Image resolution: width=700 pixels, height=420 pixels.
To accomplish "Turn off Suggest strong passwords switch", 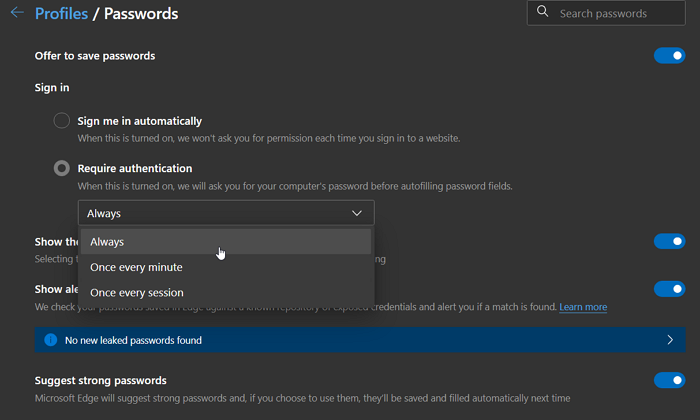I will coord(669,380).
